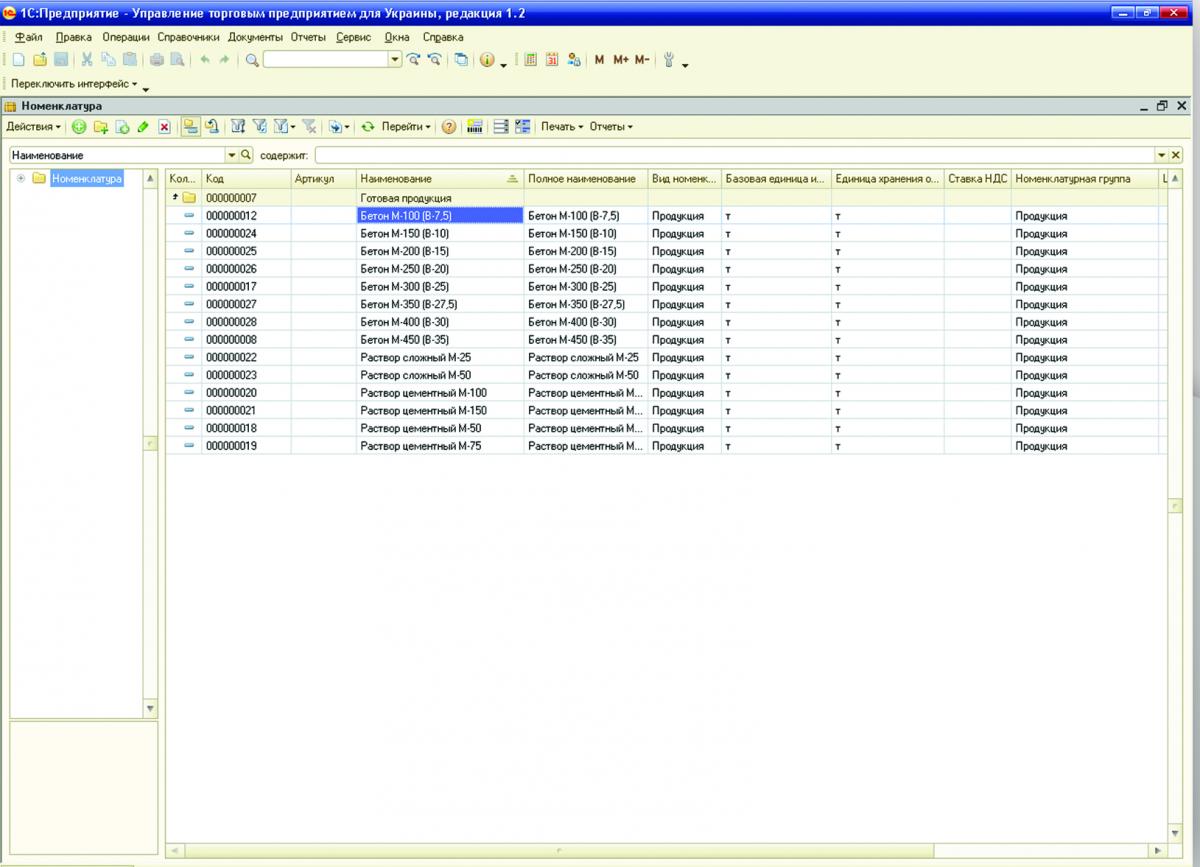
Task: Click the small search button beside Наименование field
Action: [246, 155]
